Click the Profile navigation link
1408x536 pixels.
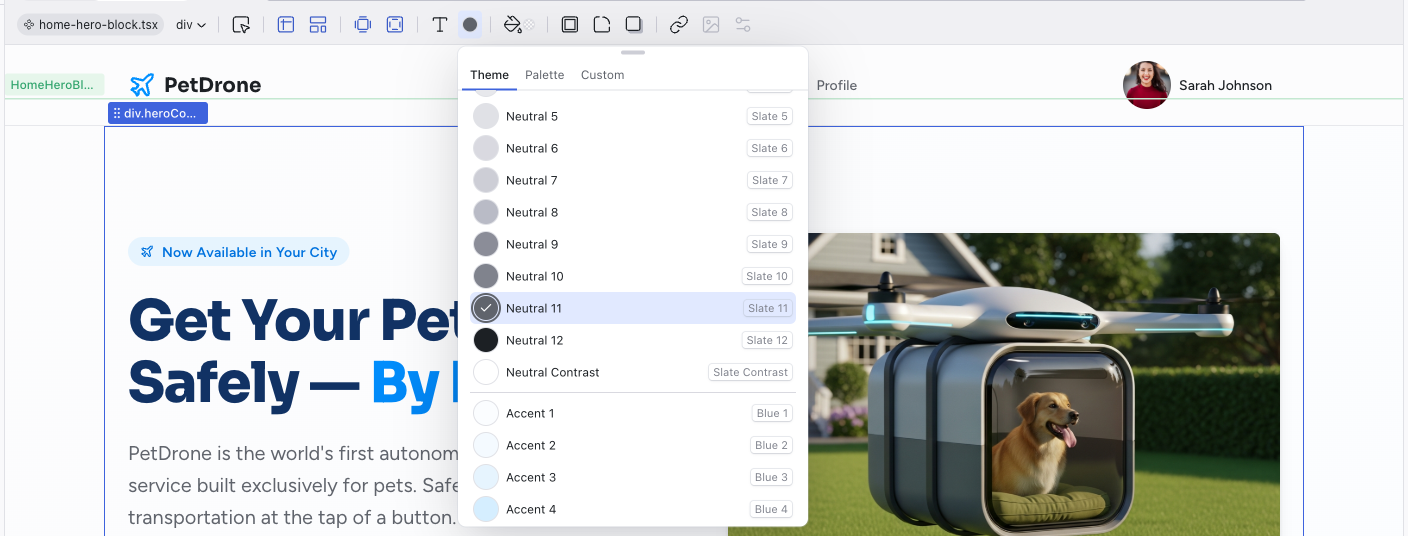point(836,85)
